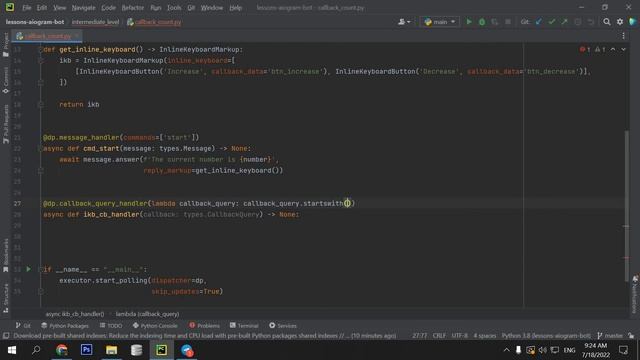Open the Tools menu
The height and width of the screenshot is (360, 640).
174,8
